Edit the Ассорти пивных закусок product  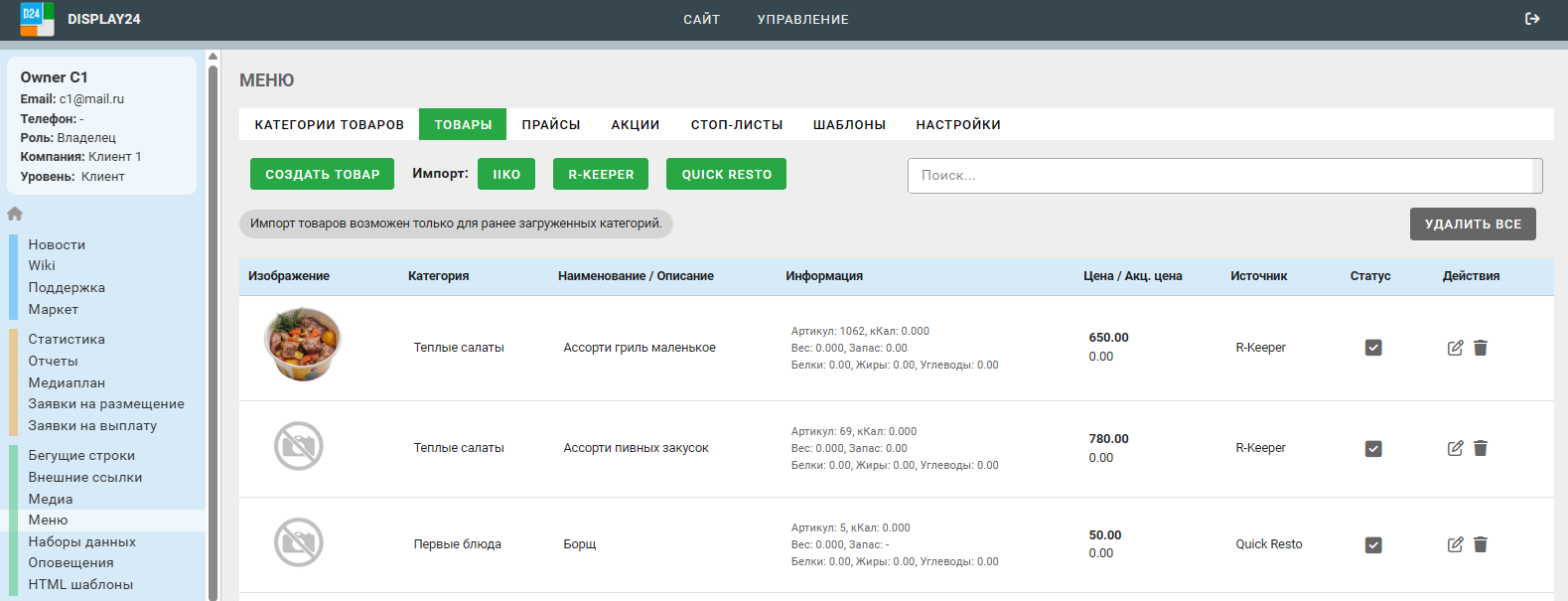tap(1455, 448)
